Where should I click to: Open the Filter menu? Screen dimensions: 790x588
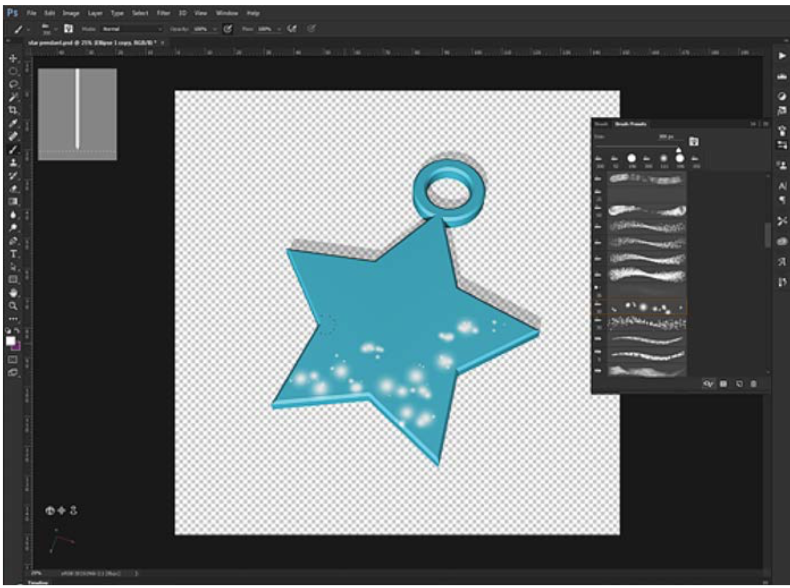[163, 14]
